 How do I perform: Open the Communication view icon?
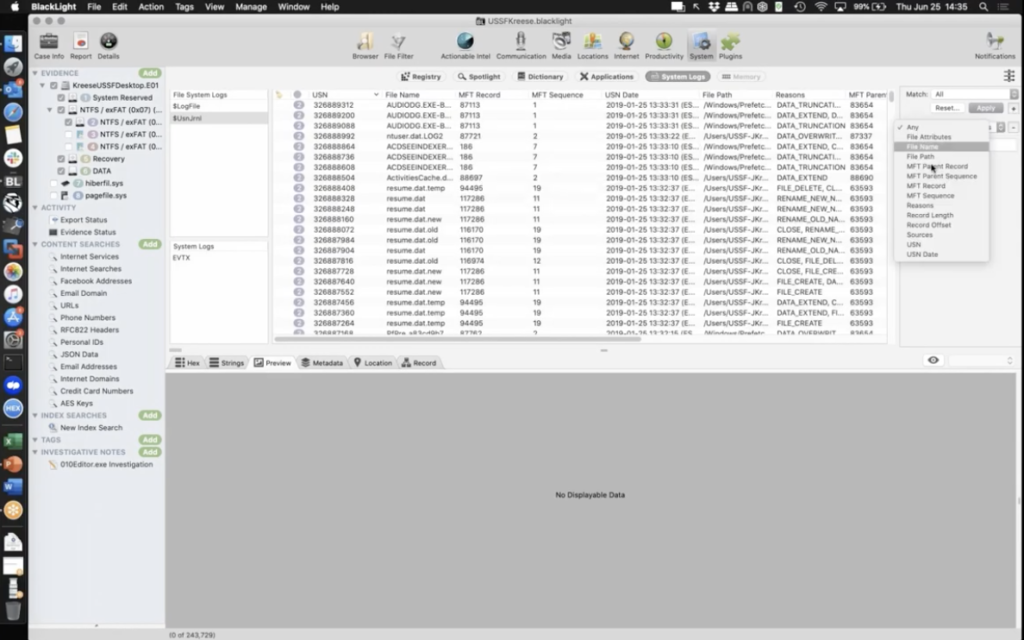(520, 42)
